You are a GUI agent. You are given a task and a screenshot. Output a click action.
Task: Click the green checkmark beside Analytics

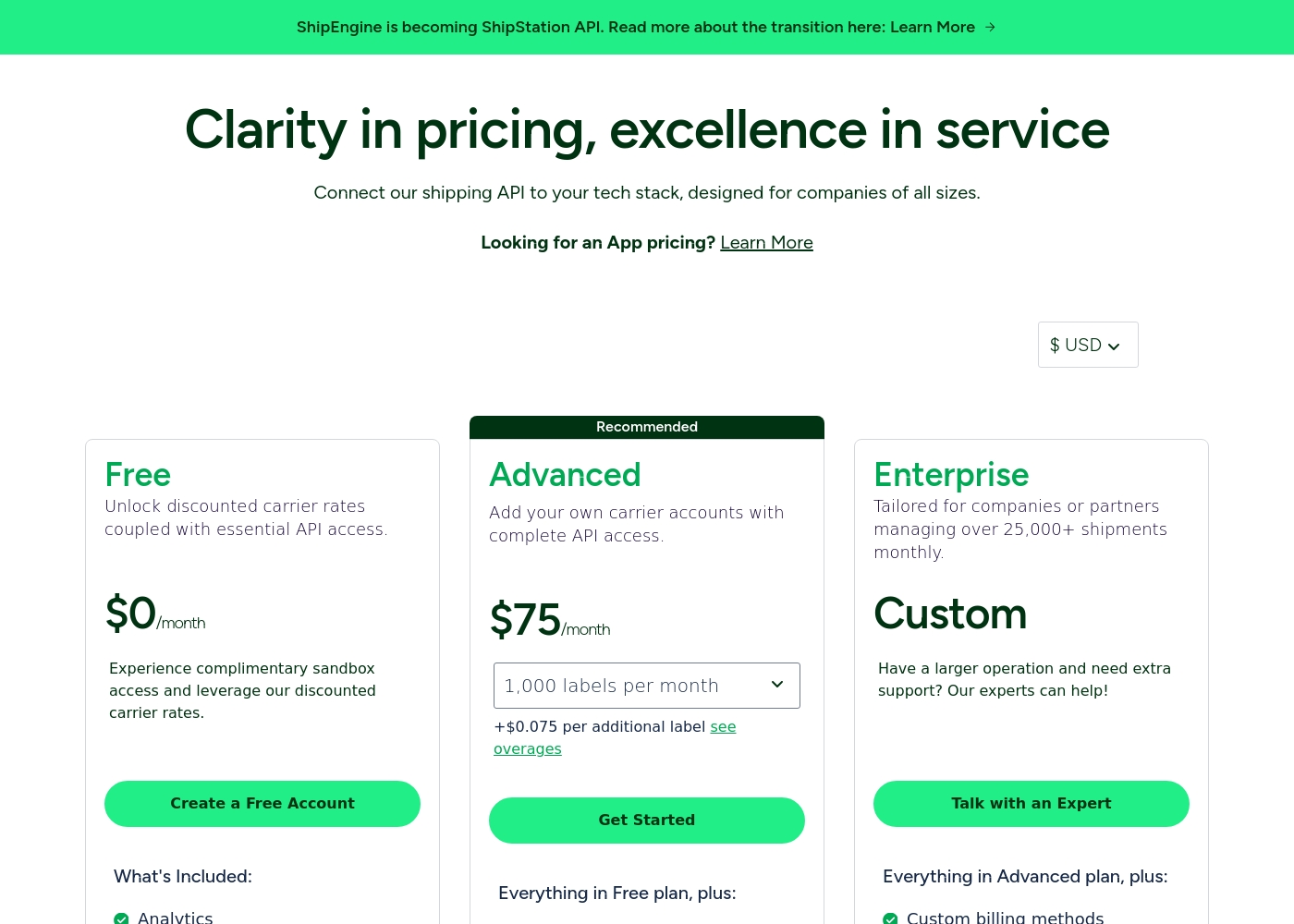click(x=121, y=918)
